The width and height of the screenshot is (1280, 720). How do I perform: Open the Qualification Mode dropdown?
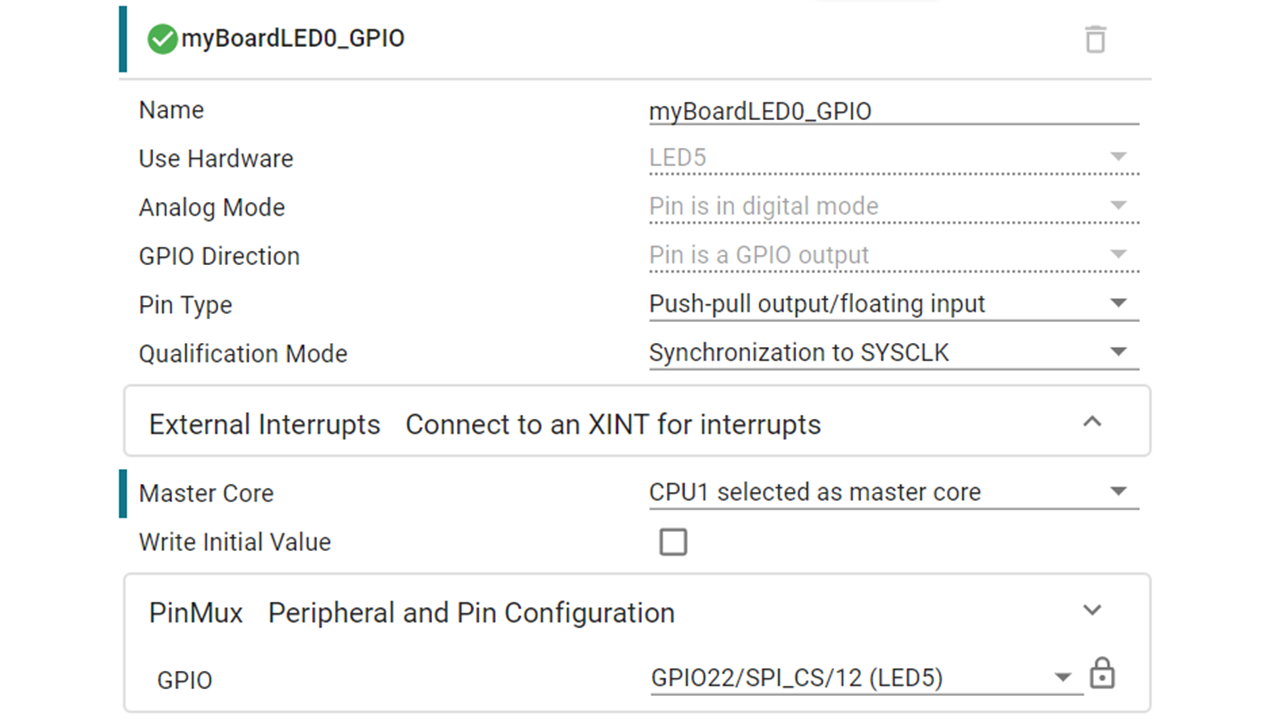[x=1118, y=352]
